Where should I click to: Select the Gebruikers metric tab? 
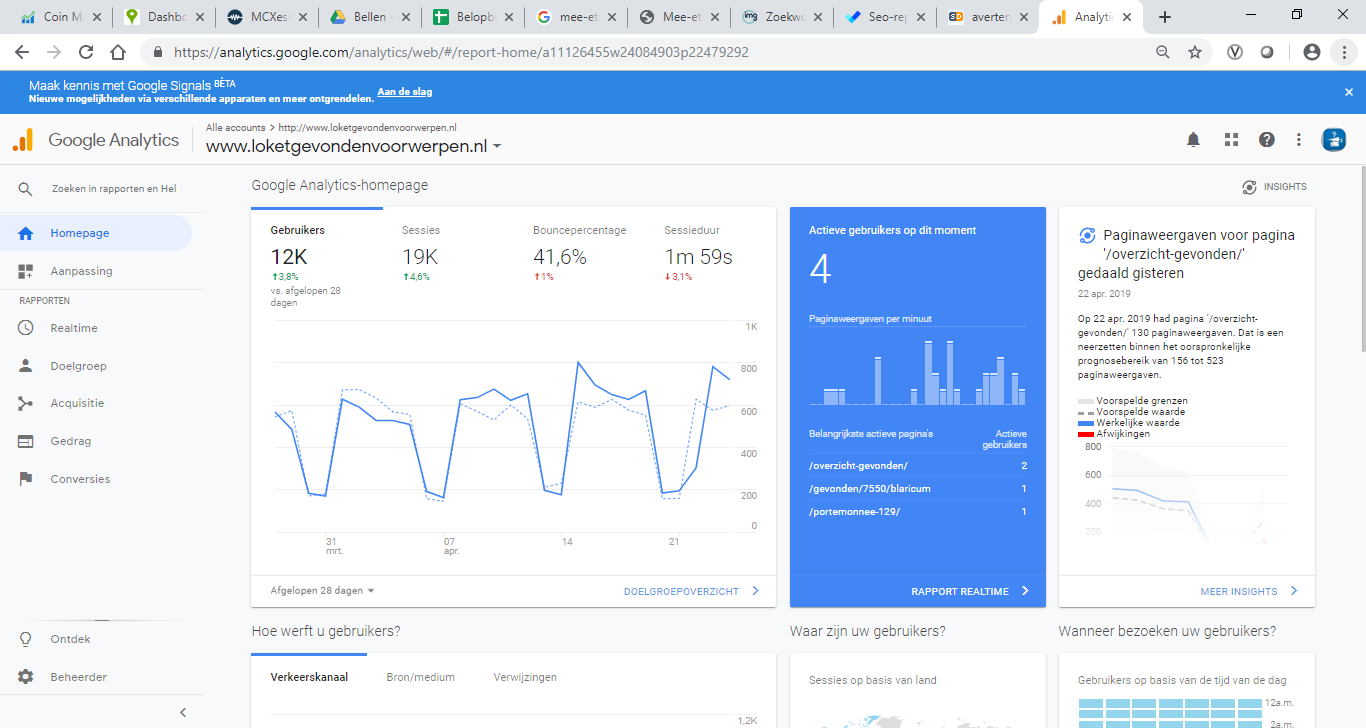click(317, 257)
